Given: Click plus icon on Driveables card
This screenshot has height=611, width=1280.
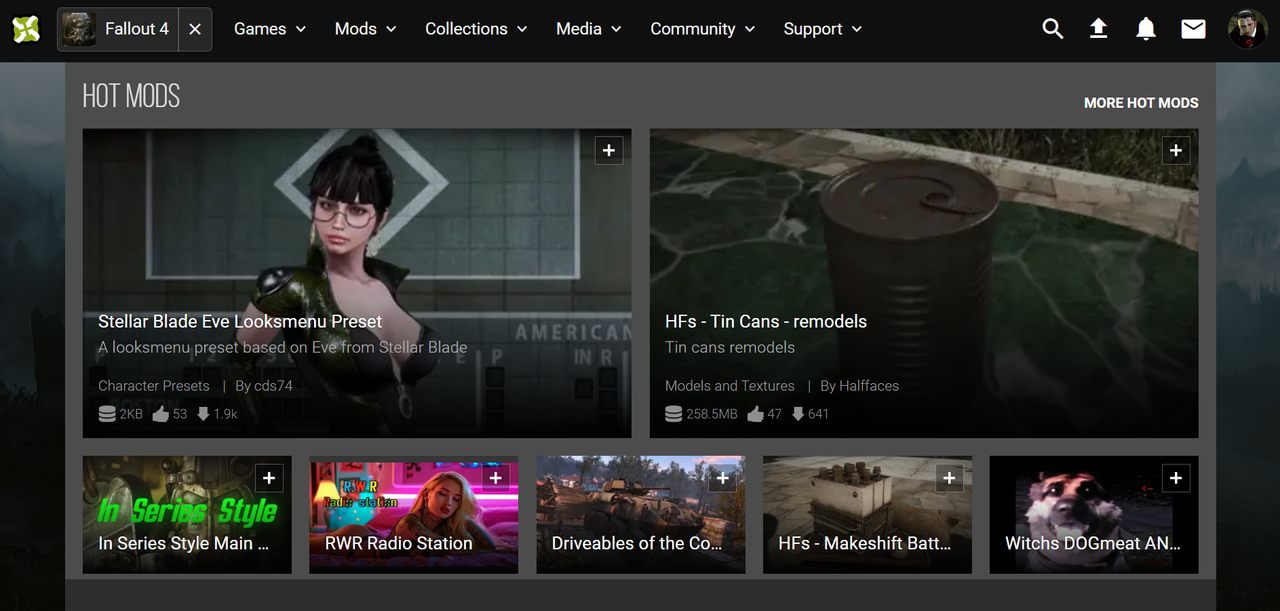Looking at the screenshot, I should [723, 478].
